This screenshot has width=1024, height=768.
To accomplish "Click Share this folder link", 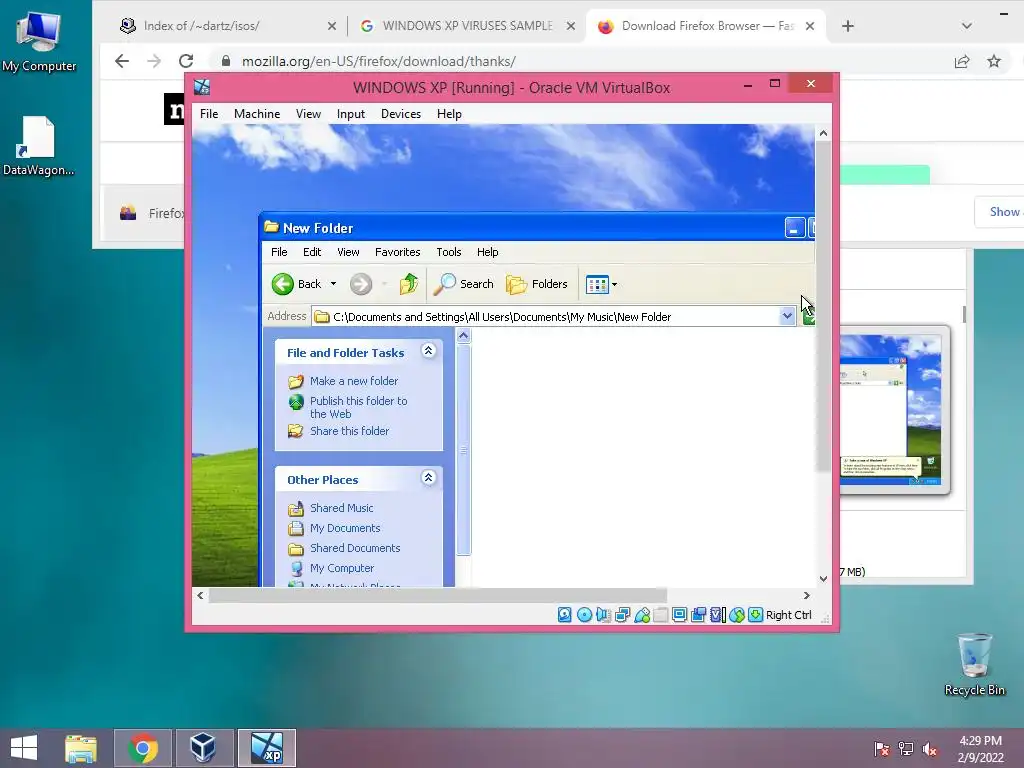I will pyautogui.click(x=349, y=431).
